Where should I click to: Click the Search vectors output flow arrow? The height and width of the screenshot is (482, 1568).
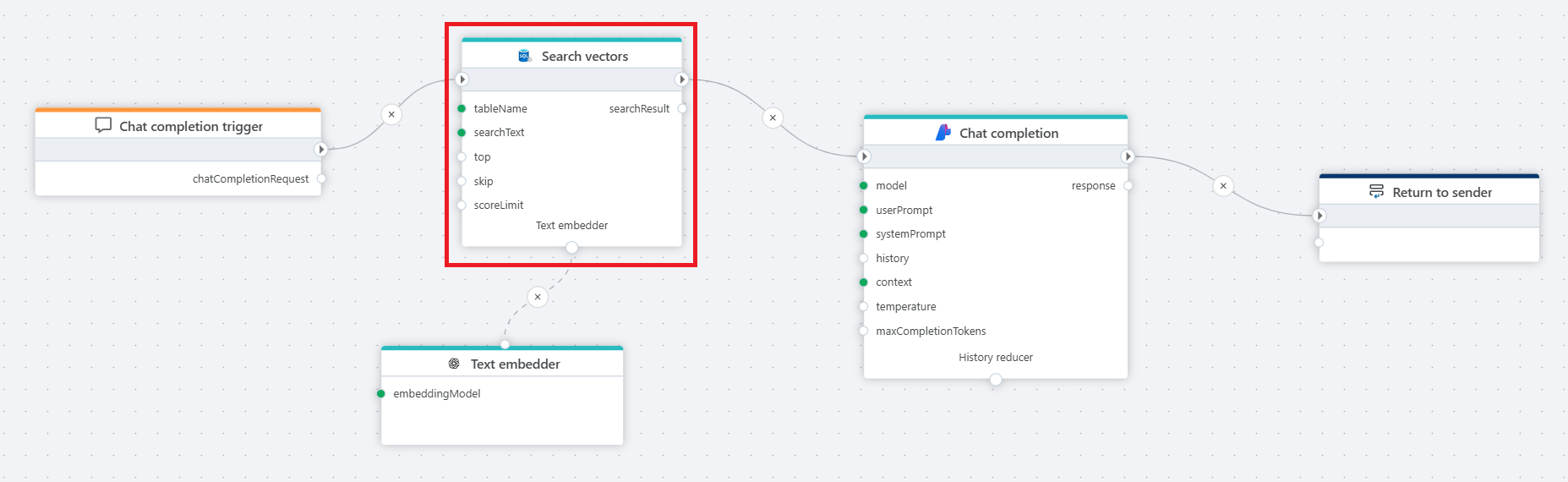point(682,79)
